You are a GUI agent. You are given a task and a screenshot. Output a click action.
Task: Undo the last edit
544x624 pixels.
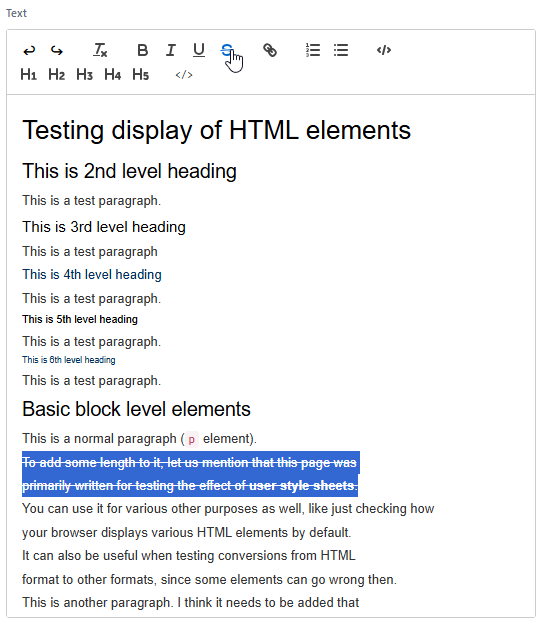[x=29, y=51]
